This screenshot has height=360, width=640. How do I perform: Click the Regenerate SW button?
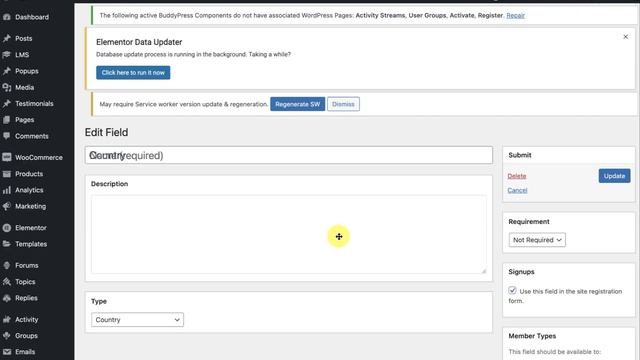[298, 104]
